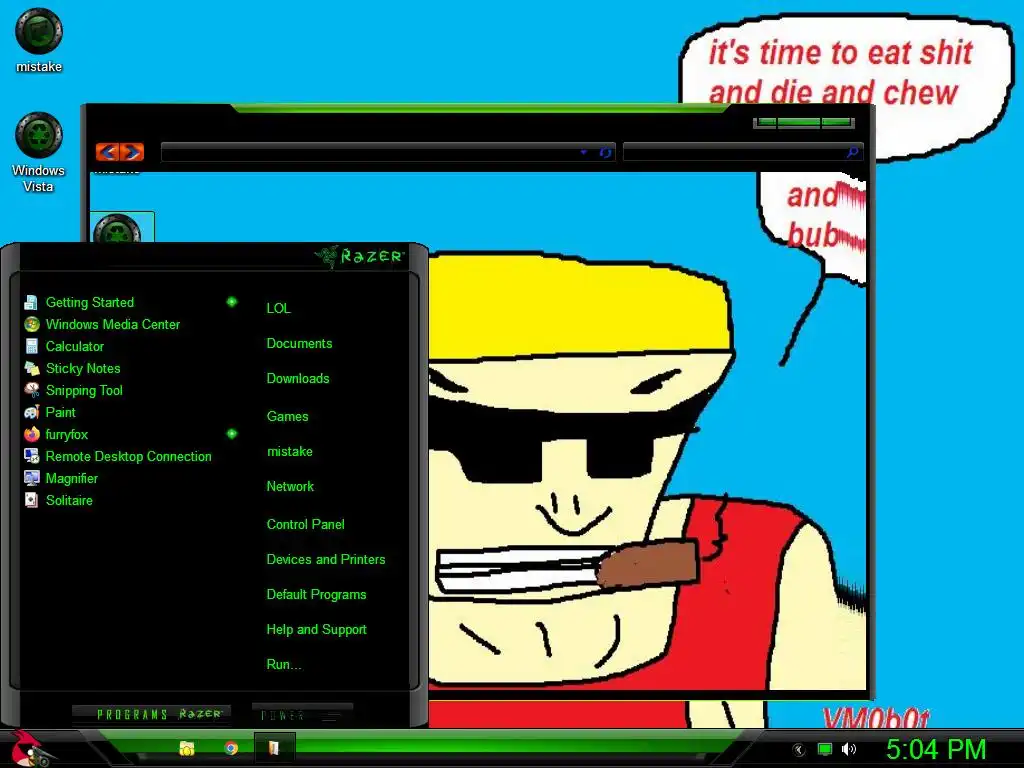Open the folder icon in taskbar

[187, 748]
